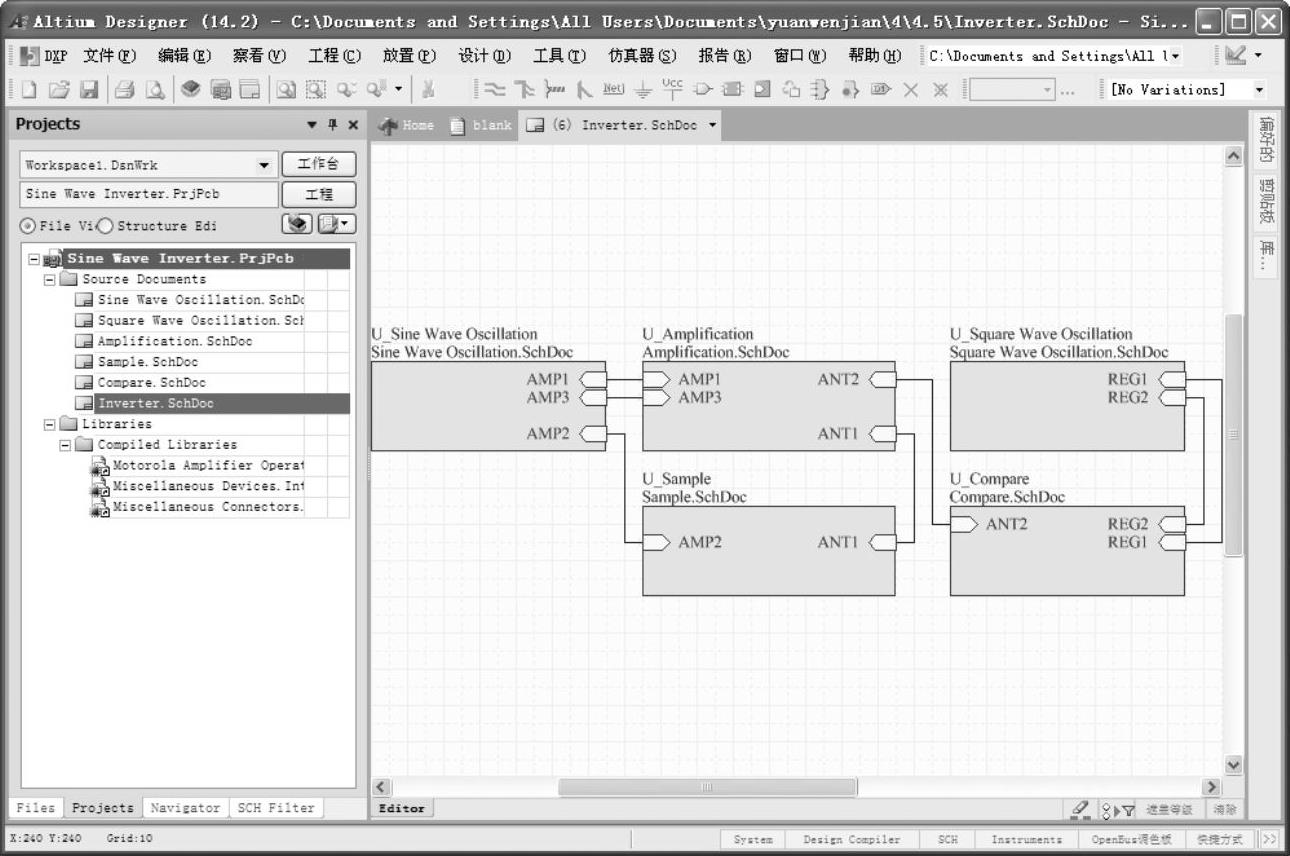Open the Projects panel options dropdown arrow
Image resolution: width=1290 pixels, height=856 pixels.
point(313,125)
